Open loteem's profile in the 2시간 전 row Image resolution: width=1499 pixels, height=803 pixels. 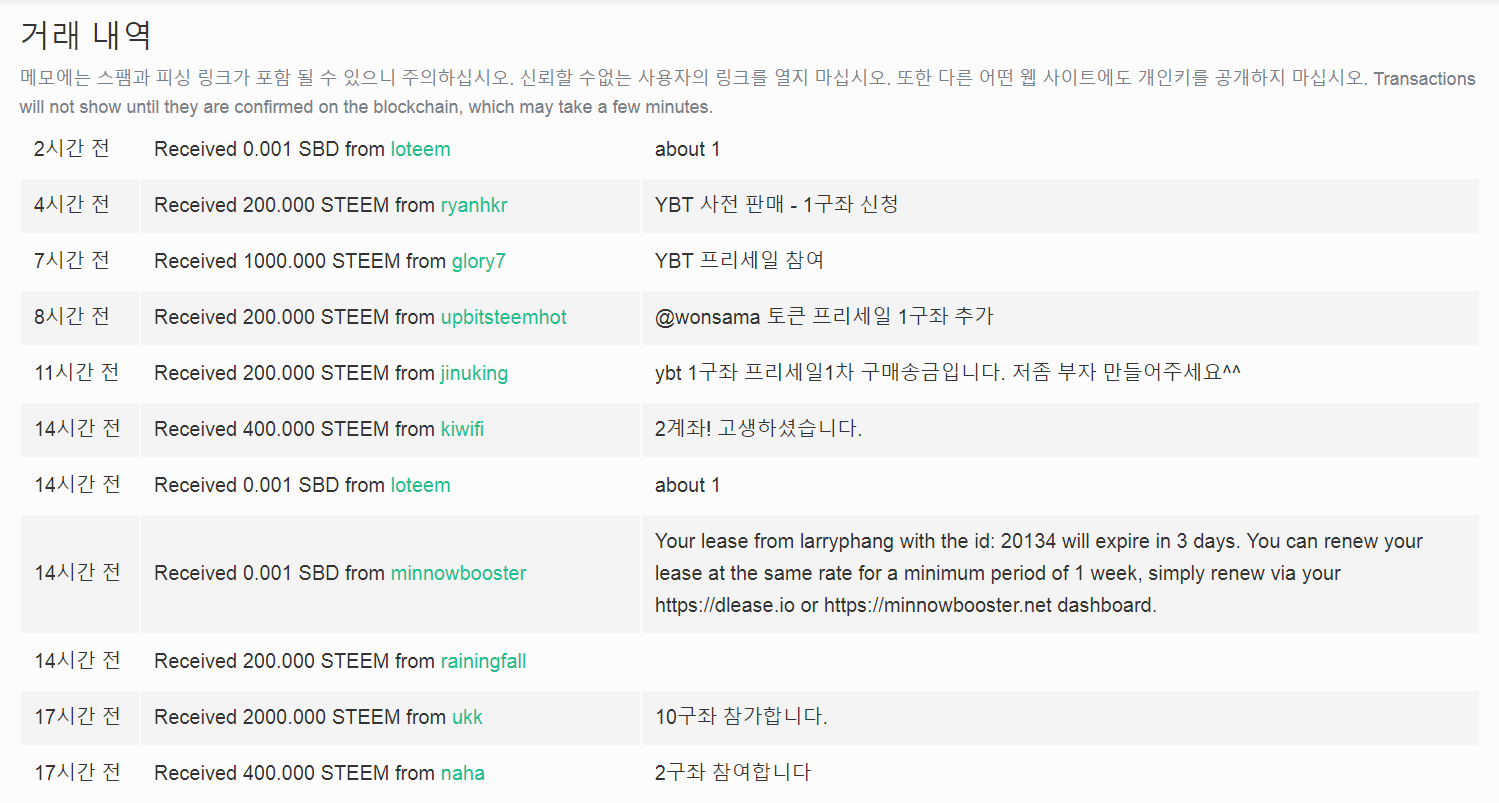pyautogui.click(x=420, y=149)
